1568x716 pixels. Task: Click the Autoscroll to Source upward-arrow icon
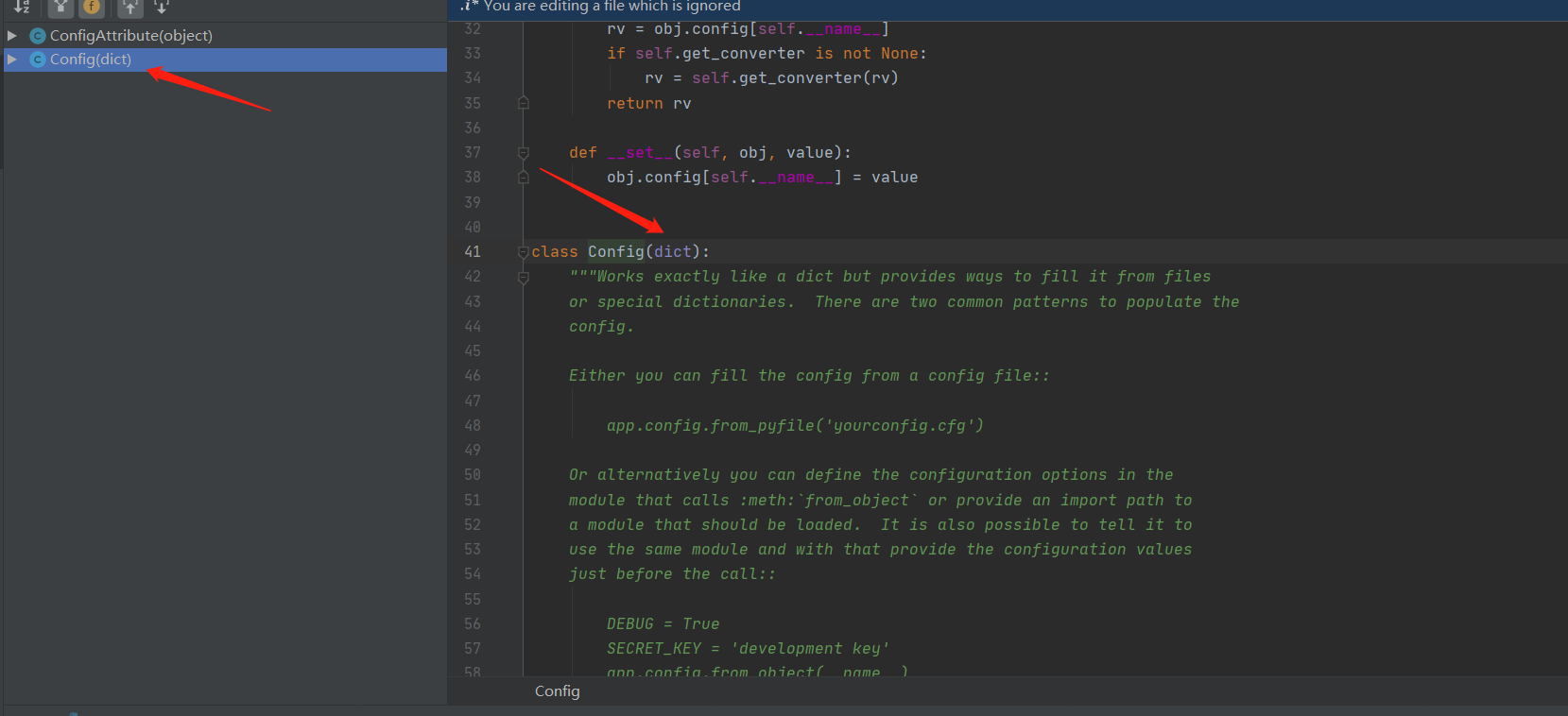(x=130, y=7)
